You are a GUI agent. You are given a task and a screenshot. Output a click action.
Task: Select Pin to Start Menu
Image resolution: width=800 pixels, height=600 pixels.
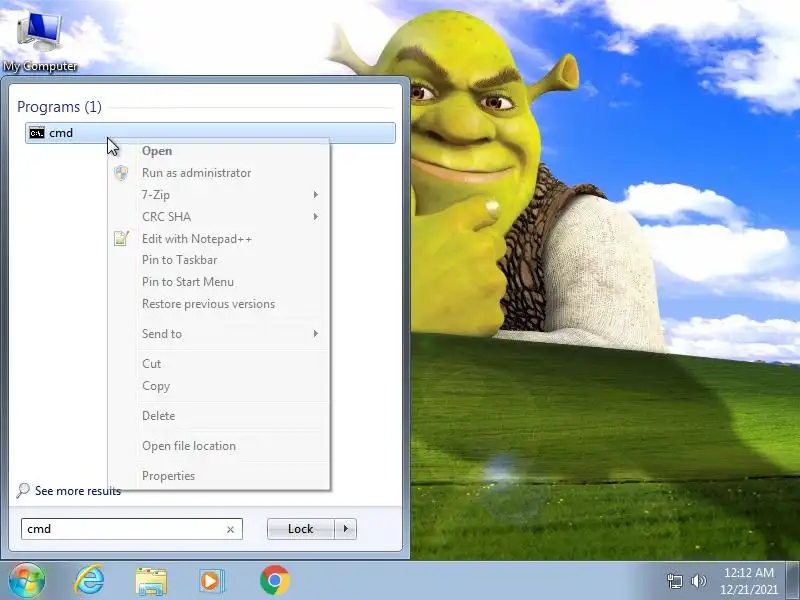pyautogui.click(x=219, y=282)
